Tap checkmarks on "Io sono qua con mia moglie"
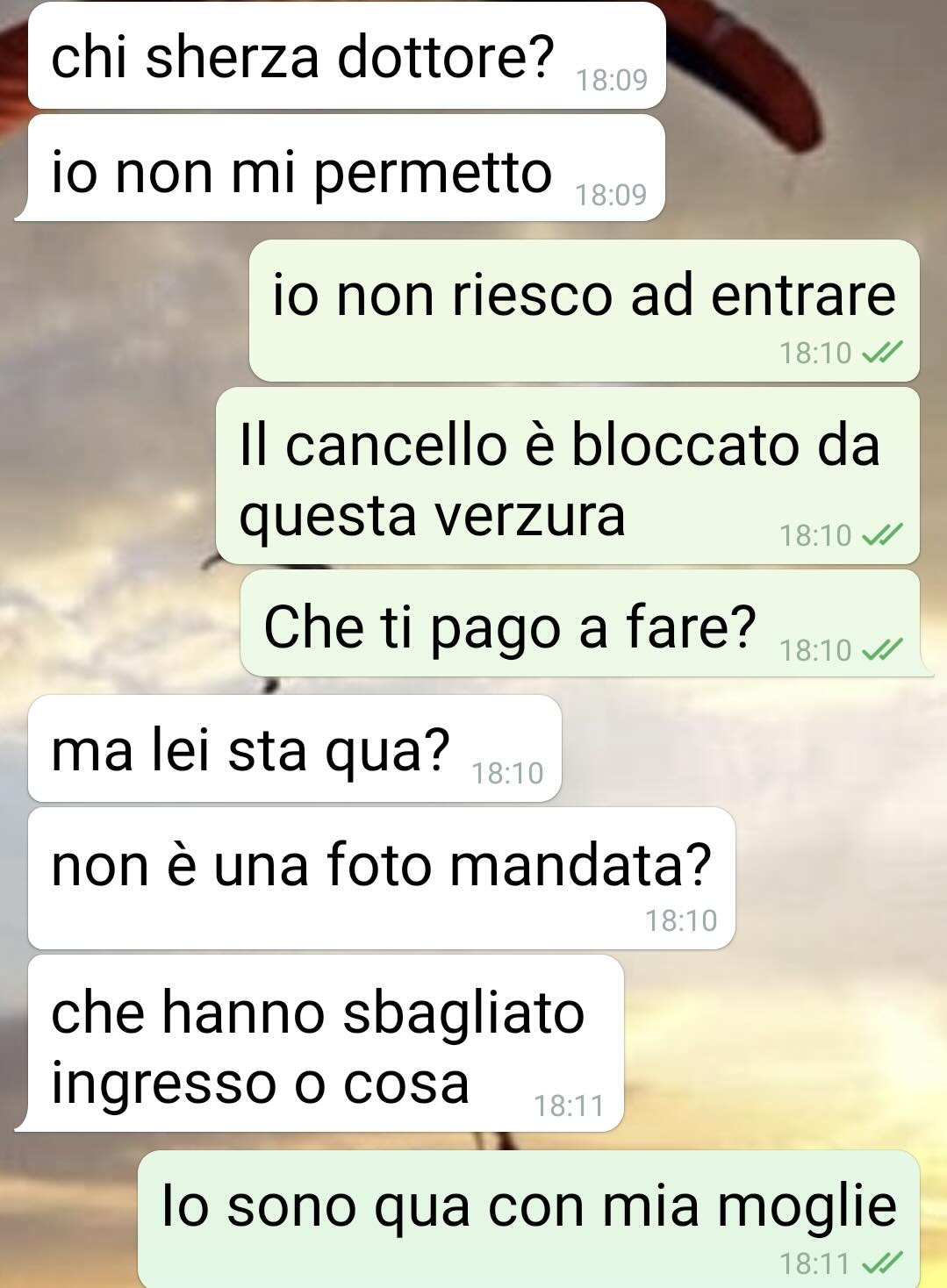This screenshot has width=947, height=1288. (x=882, y=1263)
